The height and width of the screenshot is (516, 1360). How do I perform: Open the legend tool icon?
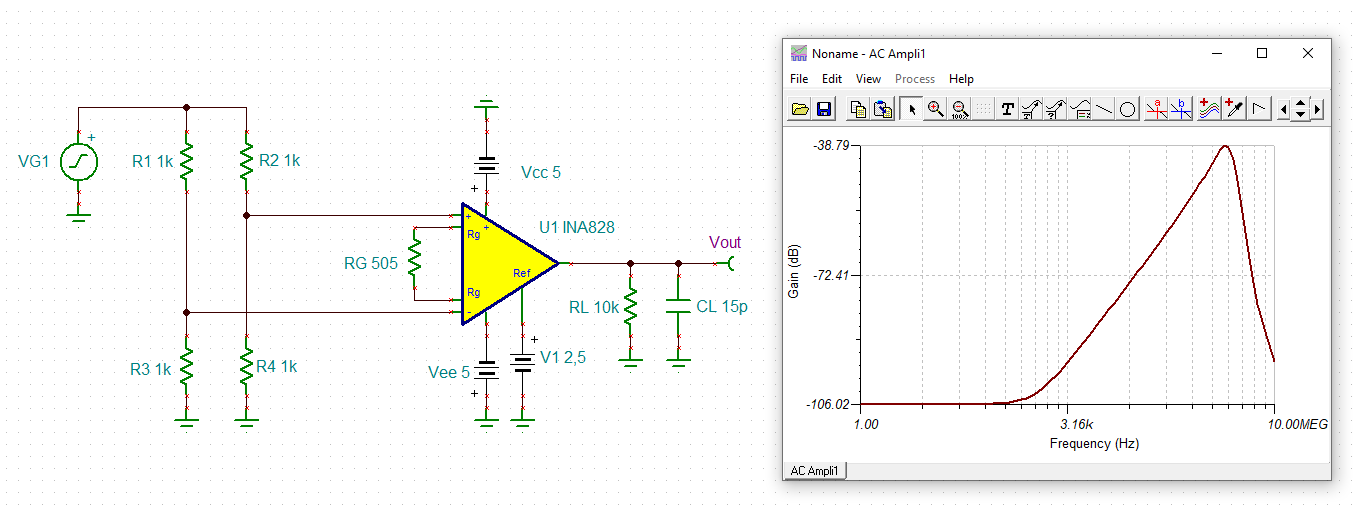1080,109
